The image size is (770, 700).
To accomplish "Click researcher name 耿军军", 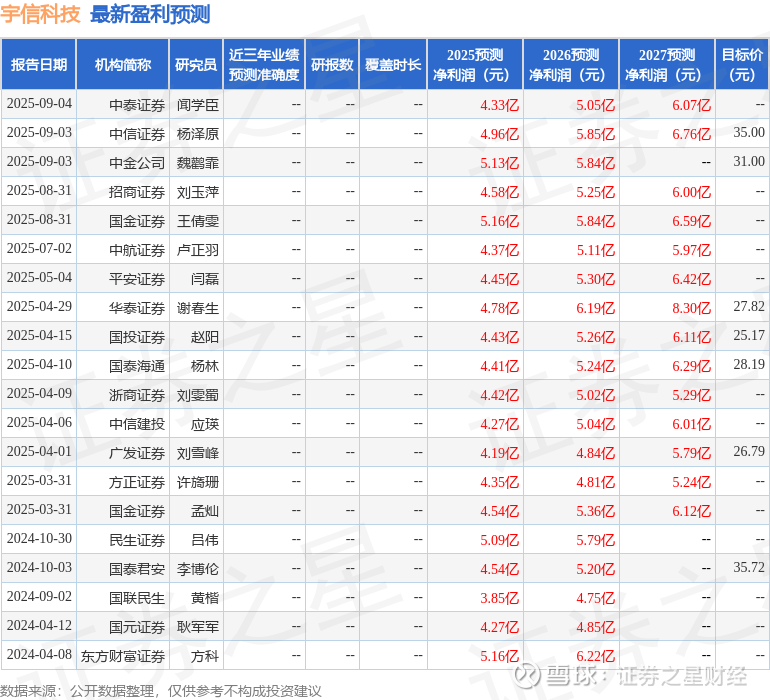I will [198, 627].
